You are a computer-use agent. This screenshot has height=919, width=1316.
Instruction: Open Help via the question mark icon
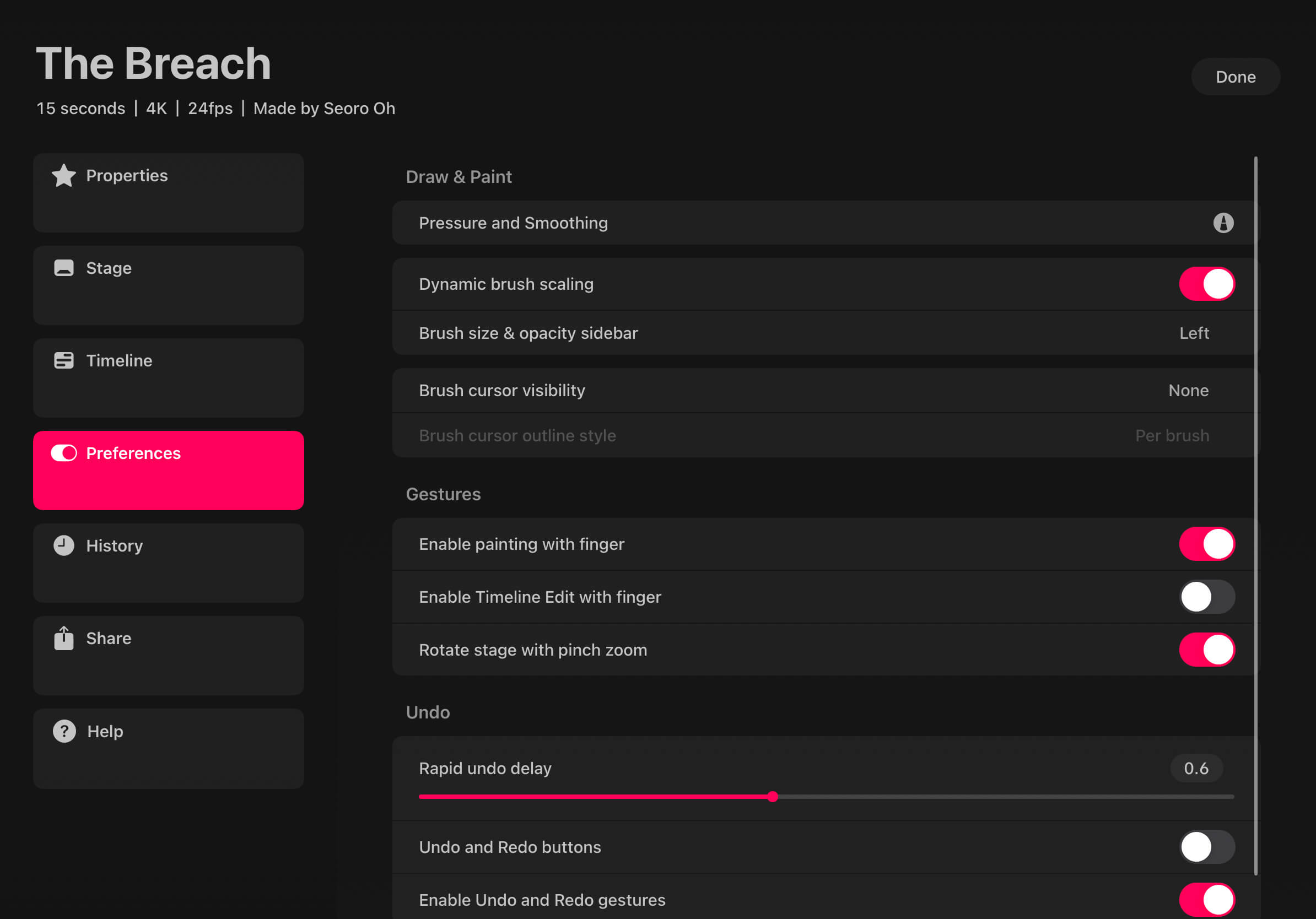(63, 731)
